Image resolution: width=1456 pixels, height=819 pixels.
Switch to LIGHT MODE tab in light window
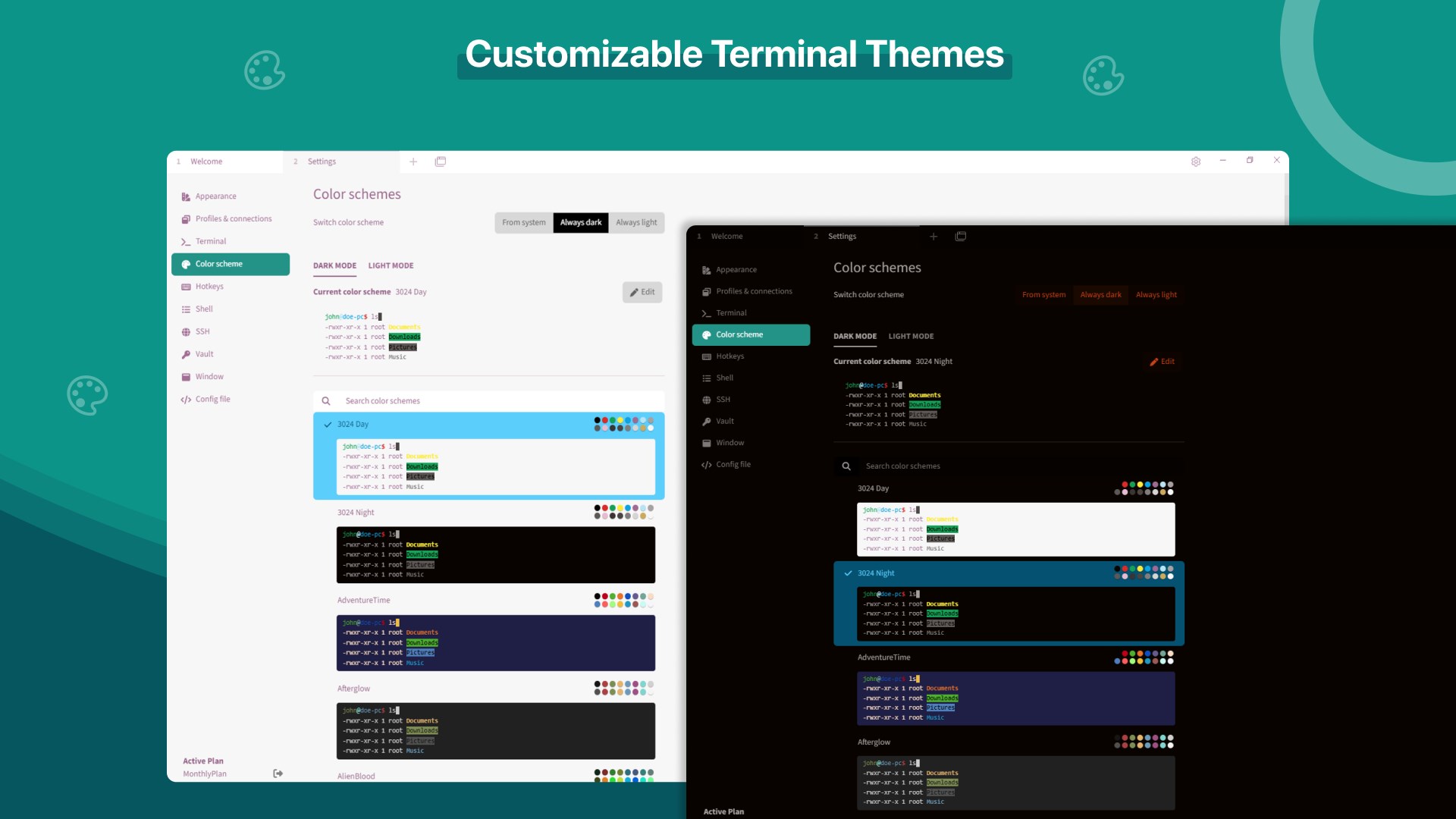pyautogui.click(x=391, y=266)
